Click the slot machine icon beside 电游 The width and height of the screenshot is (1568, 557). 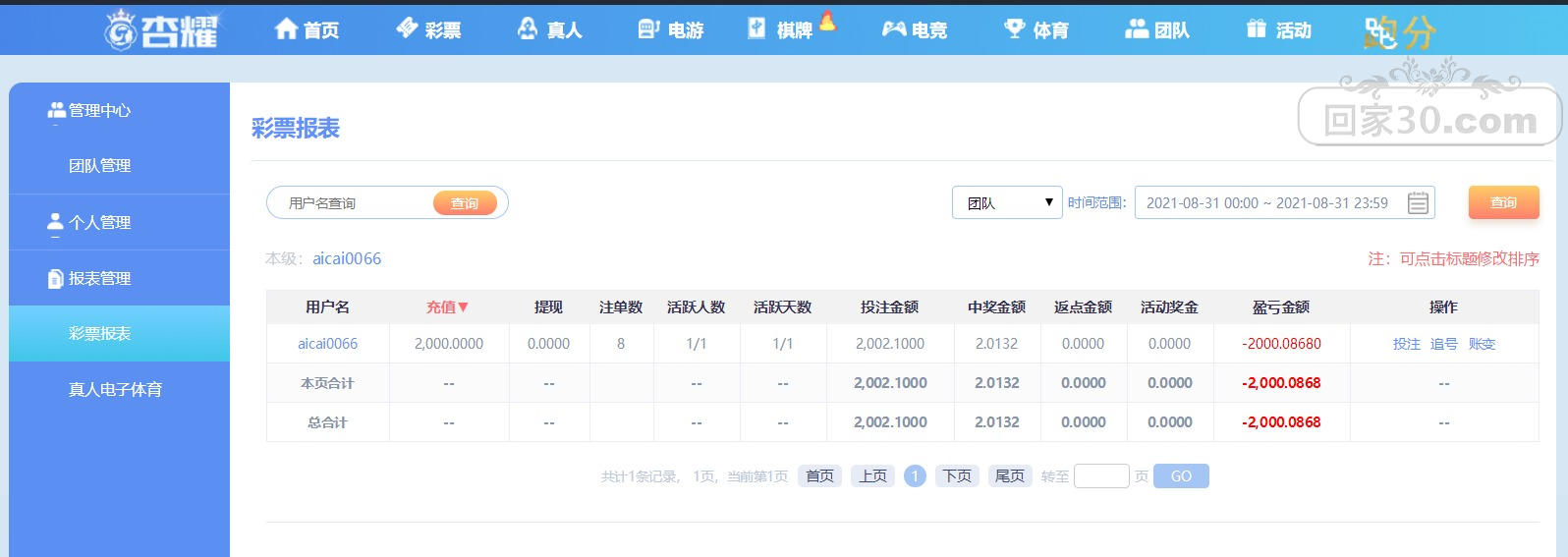pos(648,29)
